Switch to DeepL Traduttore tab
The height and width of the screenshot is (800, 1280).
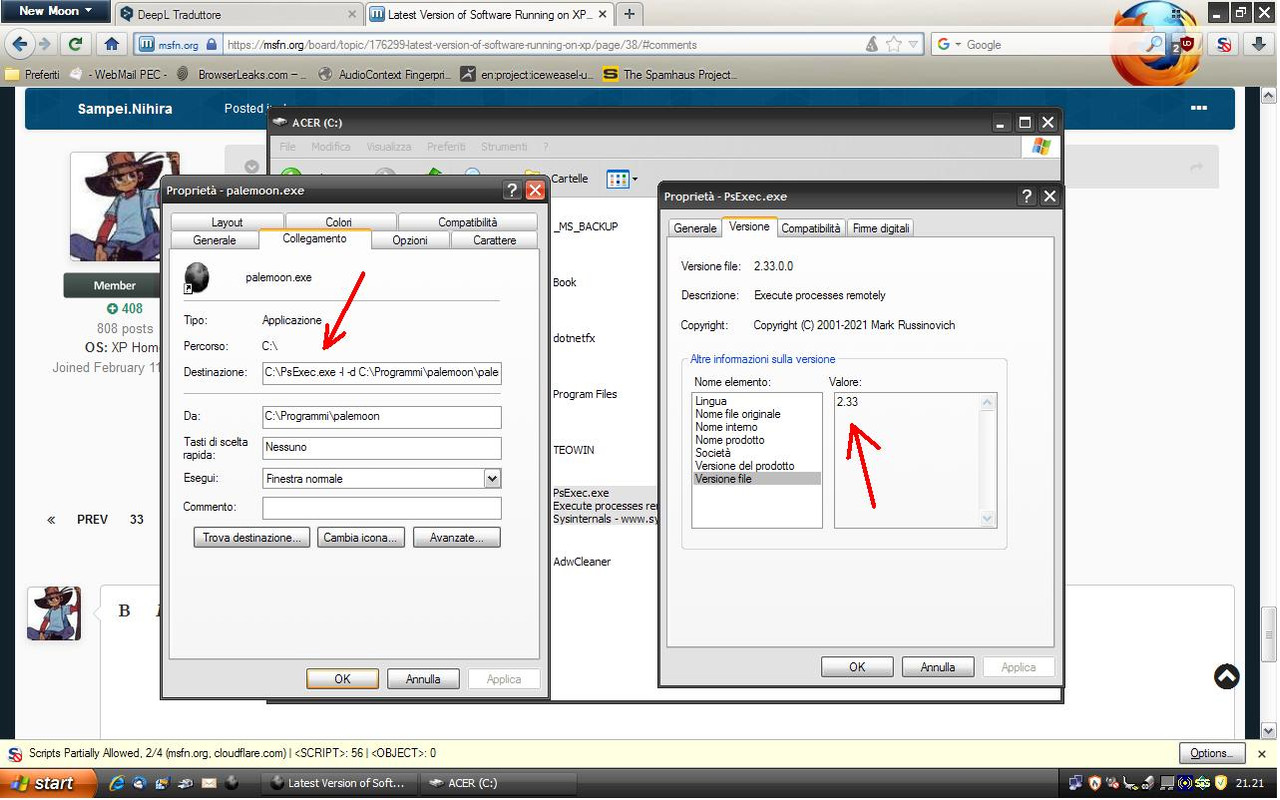(238, 15)
